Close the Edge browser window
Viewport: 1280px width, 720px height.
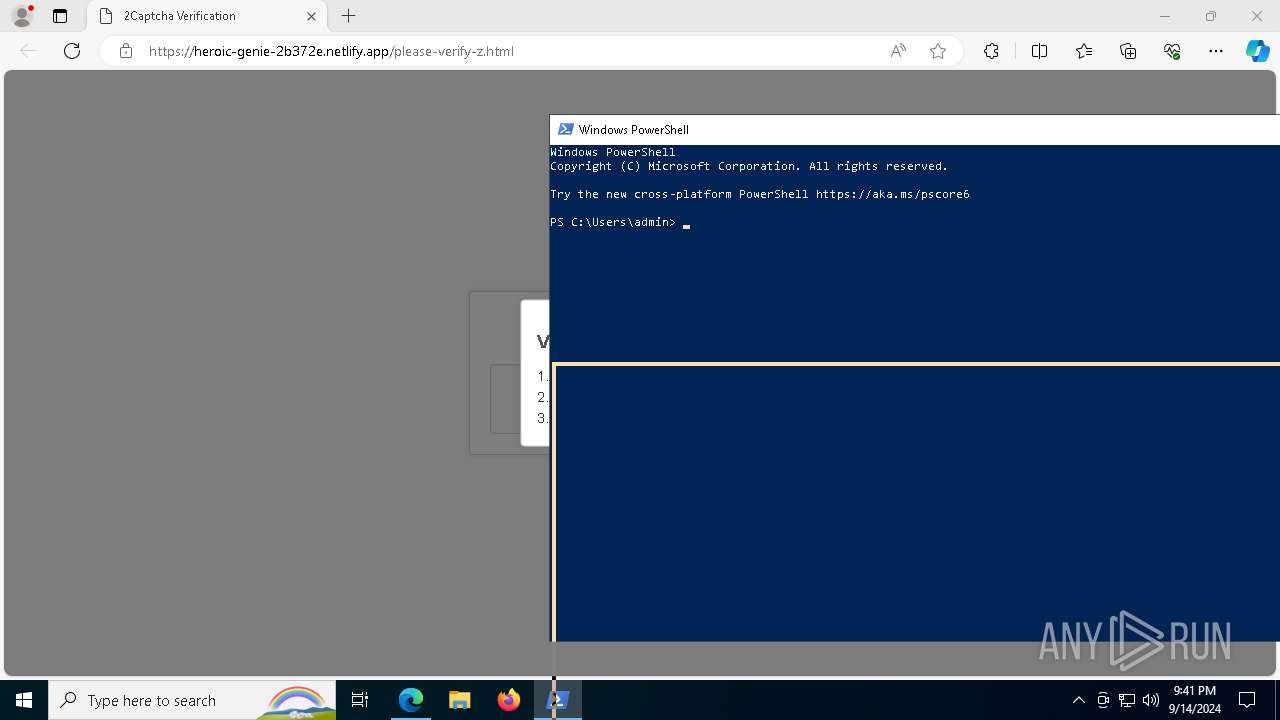click(1257, 16)
